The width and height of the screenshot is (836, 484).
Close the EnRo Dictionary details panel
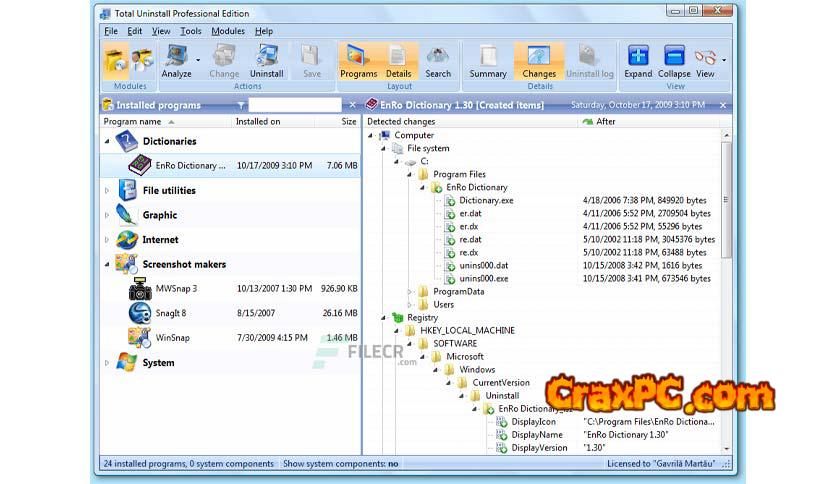pyautogui.click(x=723, y=106)
